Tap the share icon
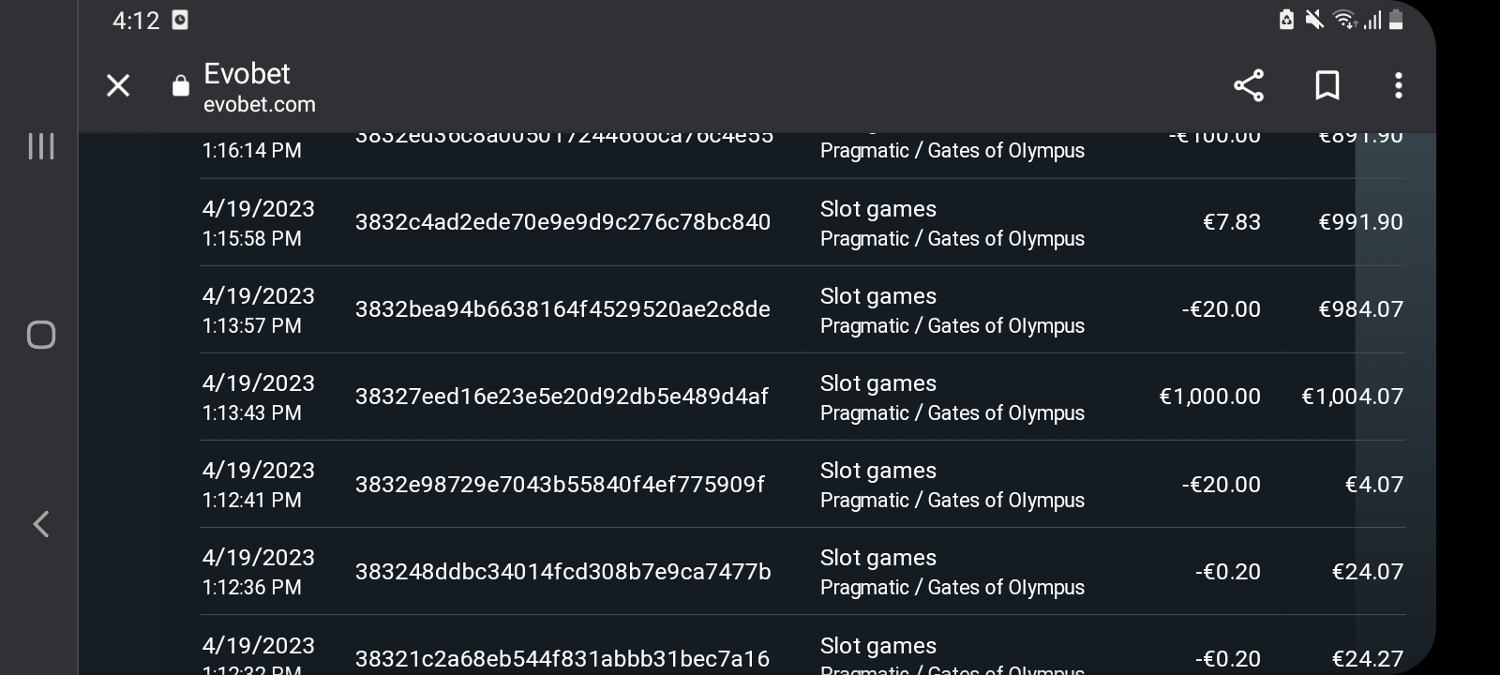Image resolution: width=1500 pixels, height=675 pixels. pyautogui.click(x=1248, y=86)
